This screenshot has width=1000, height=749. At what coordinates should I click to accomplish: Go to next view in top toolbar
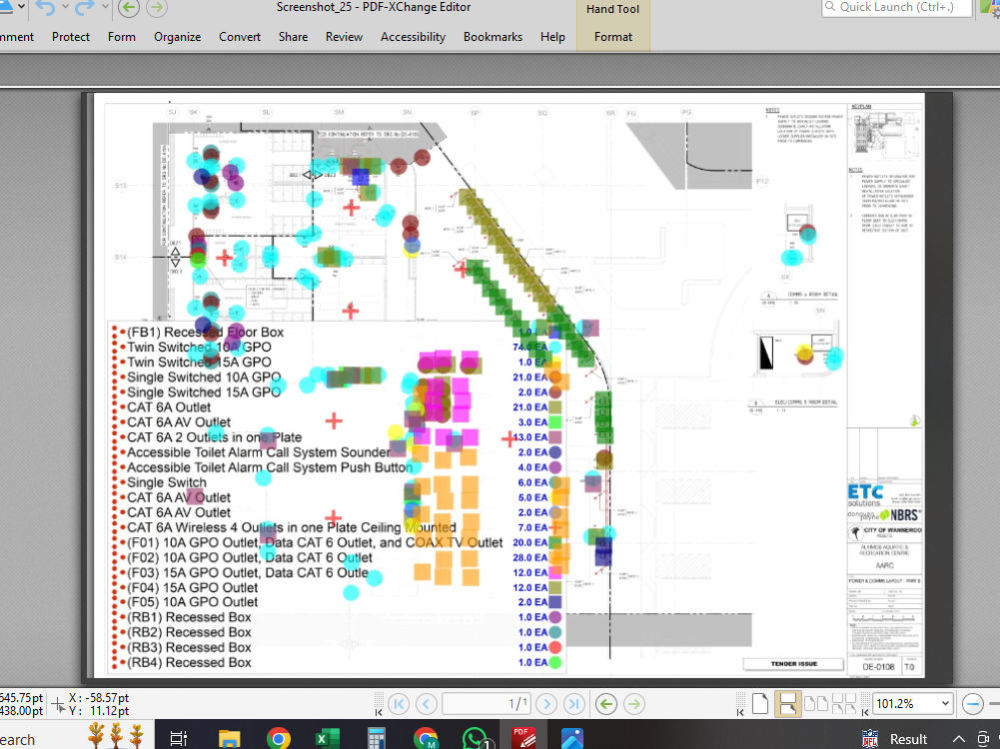157,8
